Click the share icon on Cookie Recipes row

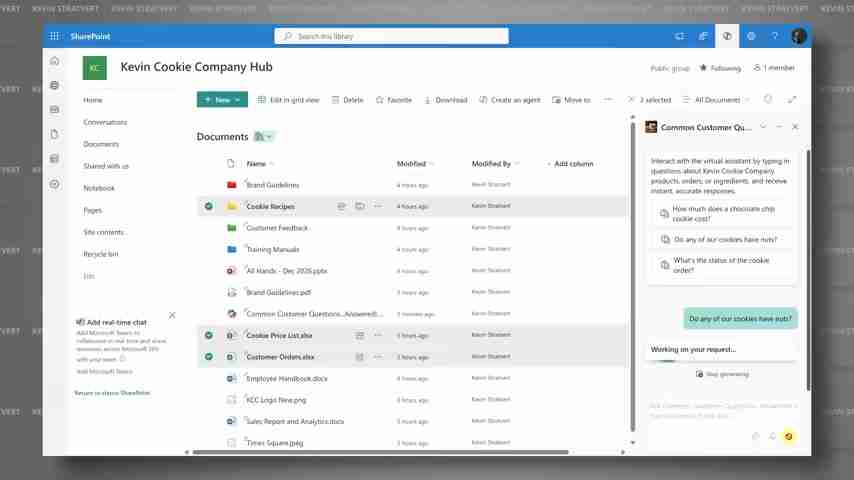pos(341,206)
